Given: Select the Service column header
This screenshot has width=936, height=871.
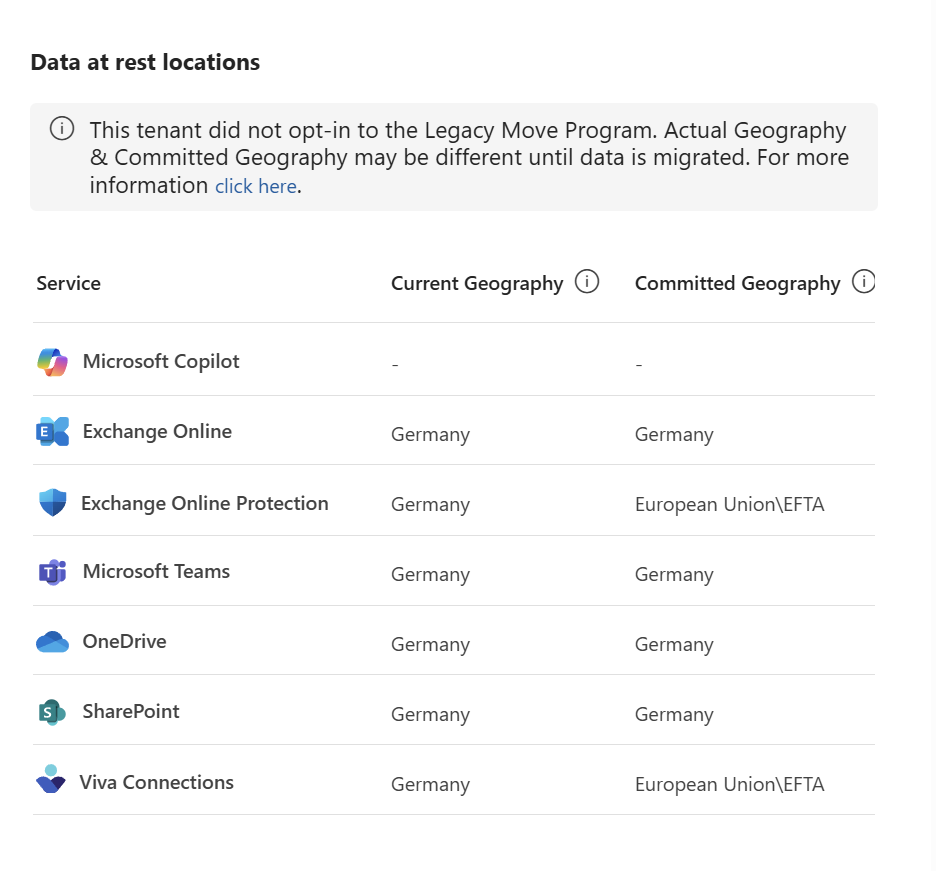Looking at the screenshot, I should 69,283.
